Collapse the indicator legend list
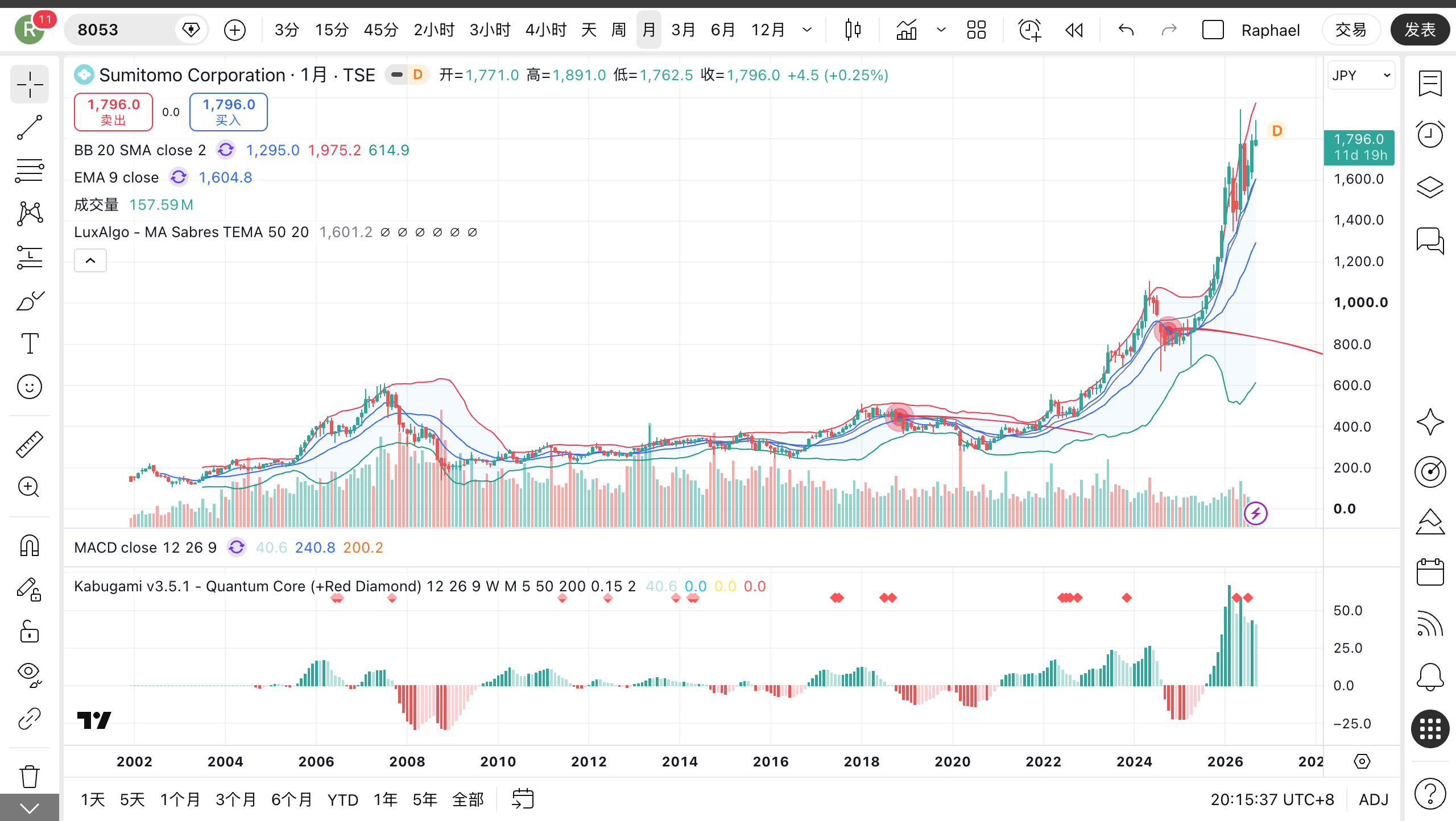Image resolution: width=1456 pixels, height=821 pixels. tap(90, 261)
